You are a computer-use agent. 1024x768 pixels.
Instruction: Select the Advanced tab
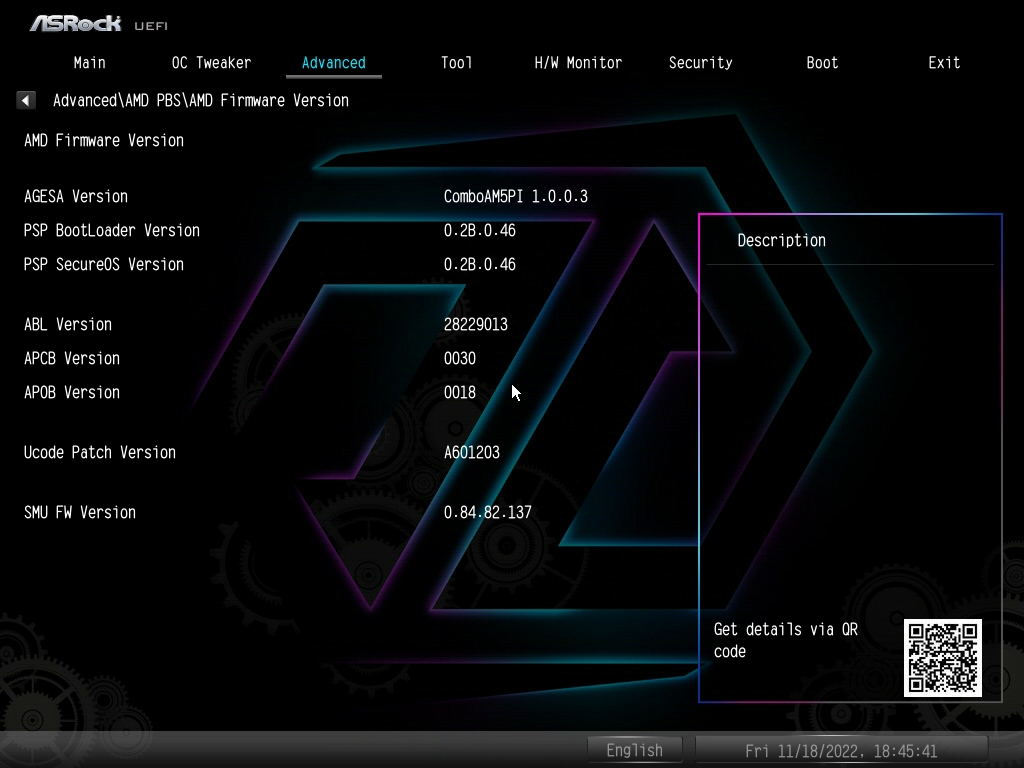(x=334, y=63)
